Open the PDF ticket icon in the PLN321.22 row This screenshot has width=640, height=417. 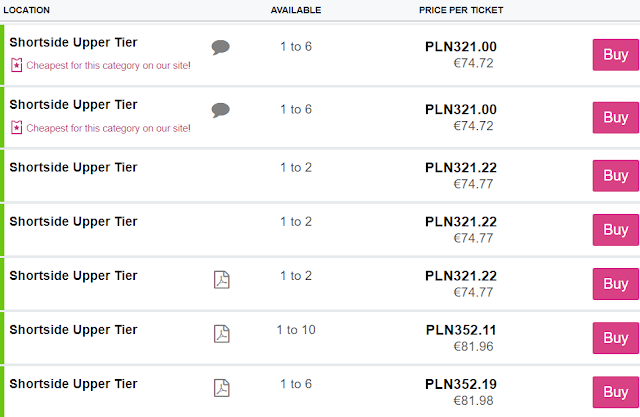[222, 279]
